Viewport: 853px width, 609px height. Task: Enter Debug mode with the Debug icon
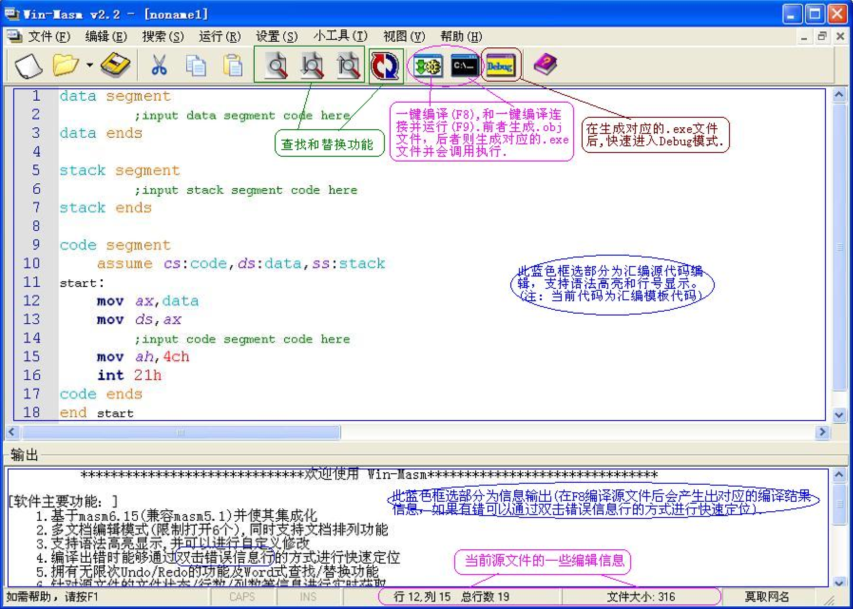pos(500,66)
